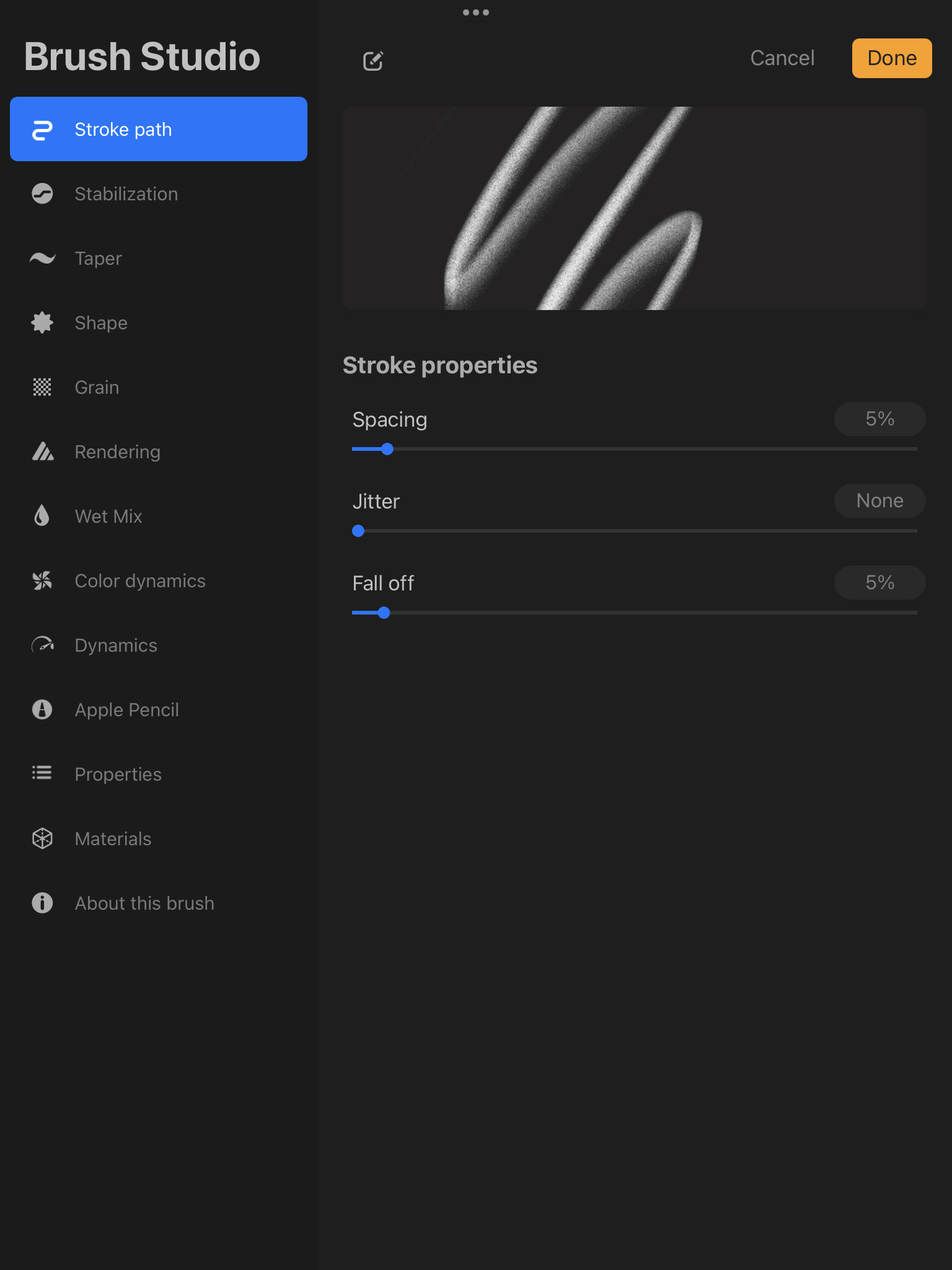This screenshot has width=952, height=1270.
Task: Open the Properties section
Action: (x=118, y=775)
